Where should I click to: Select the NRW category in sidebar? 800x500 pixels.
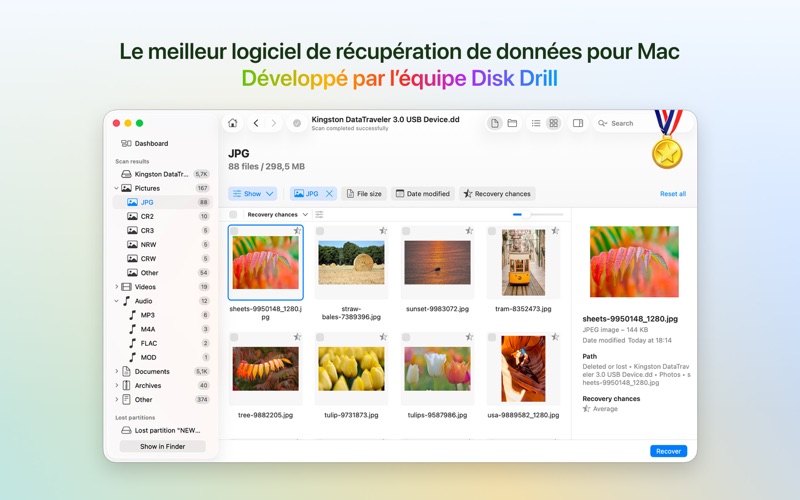(163, 244)
